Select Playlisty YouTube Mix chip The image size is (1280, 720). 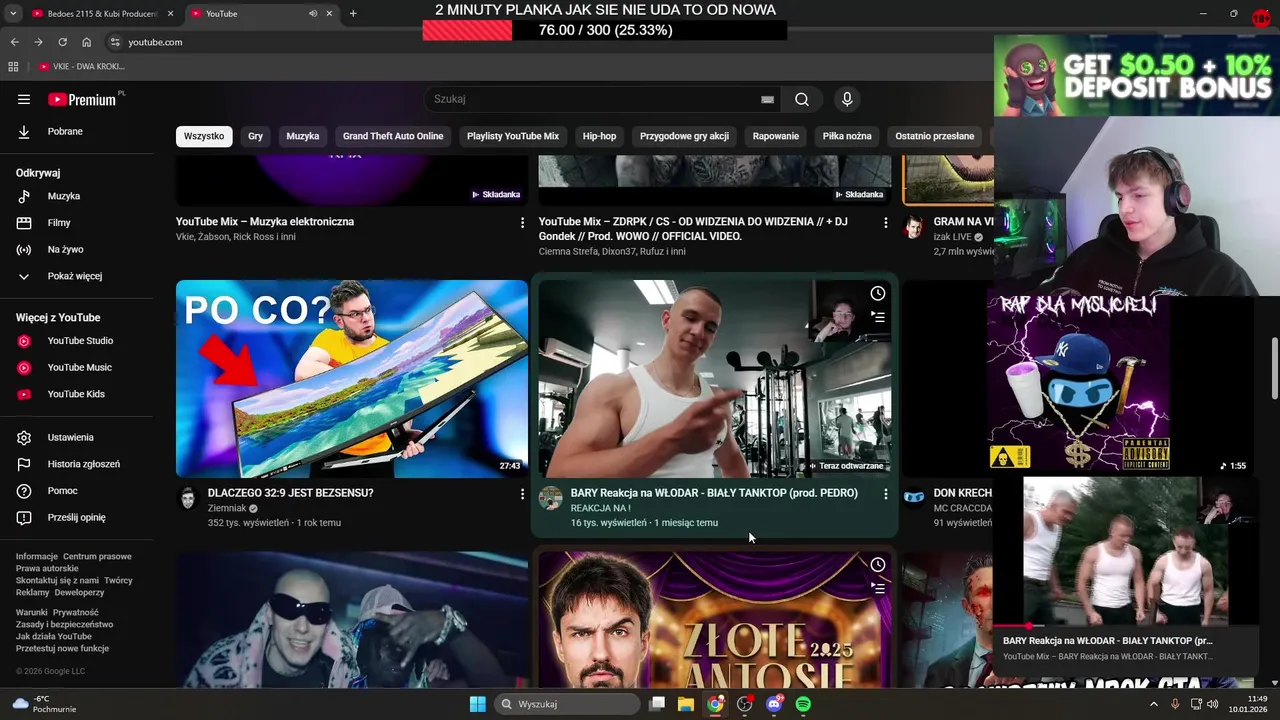click(513, 136)
